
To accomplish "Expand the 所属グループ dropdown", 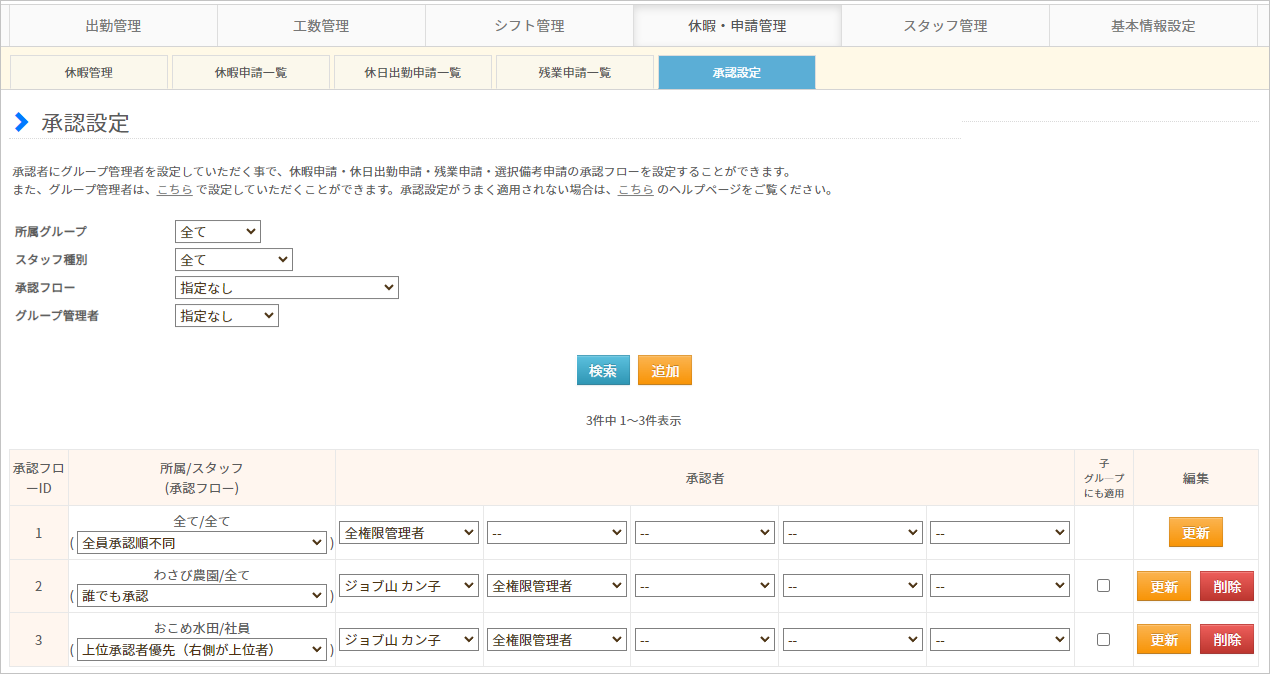I will (x=218, y=232).
